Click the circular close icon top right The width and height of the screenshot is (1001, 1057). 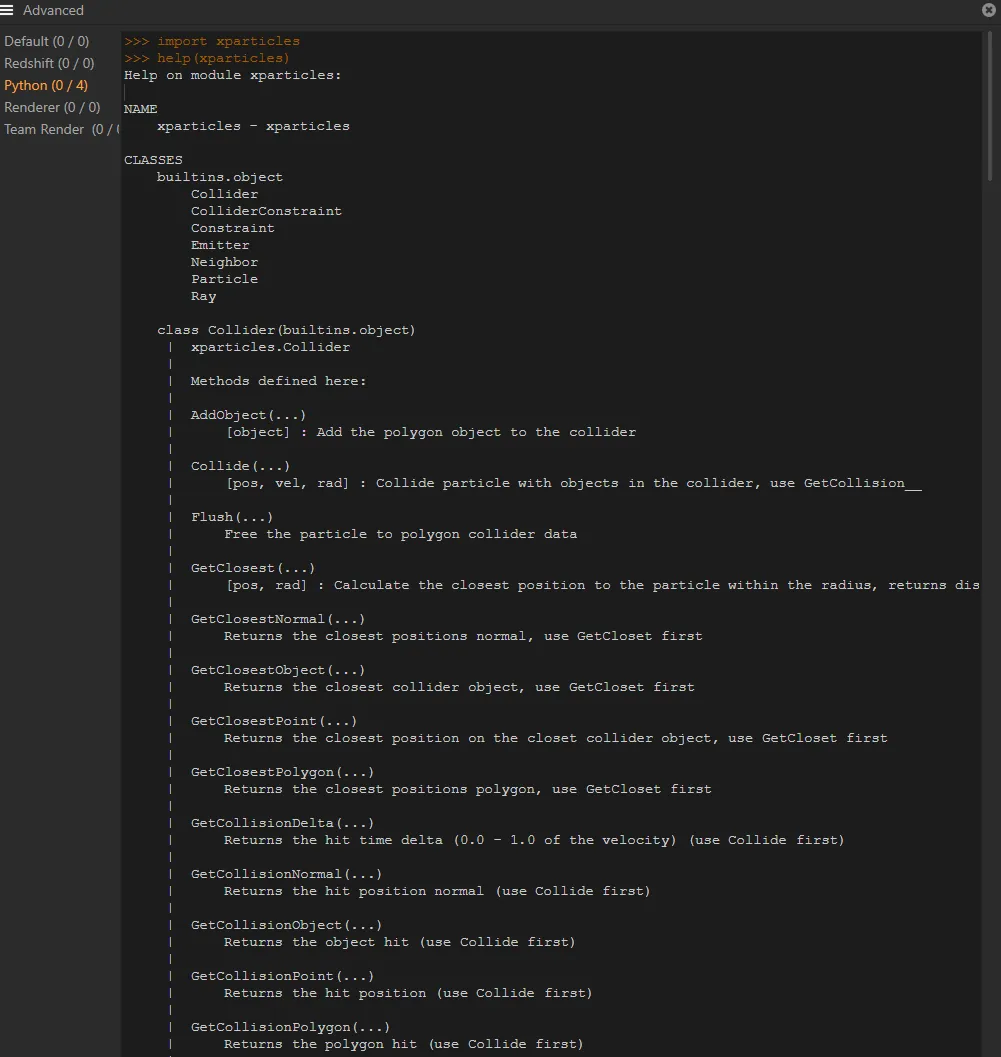click(988, 10)
